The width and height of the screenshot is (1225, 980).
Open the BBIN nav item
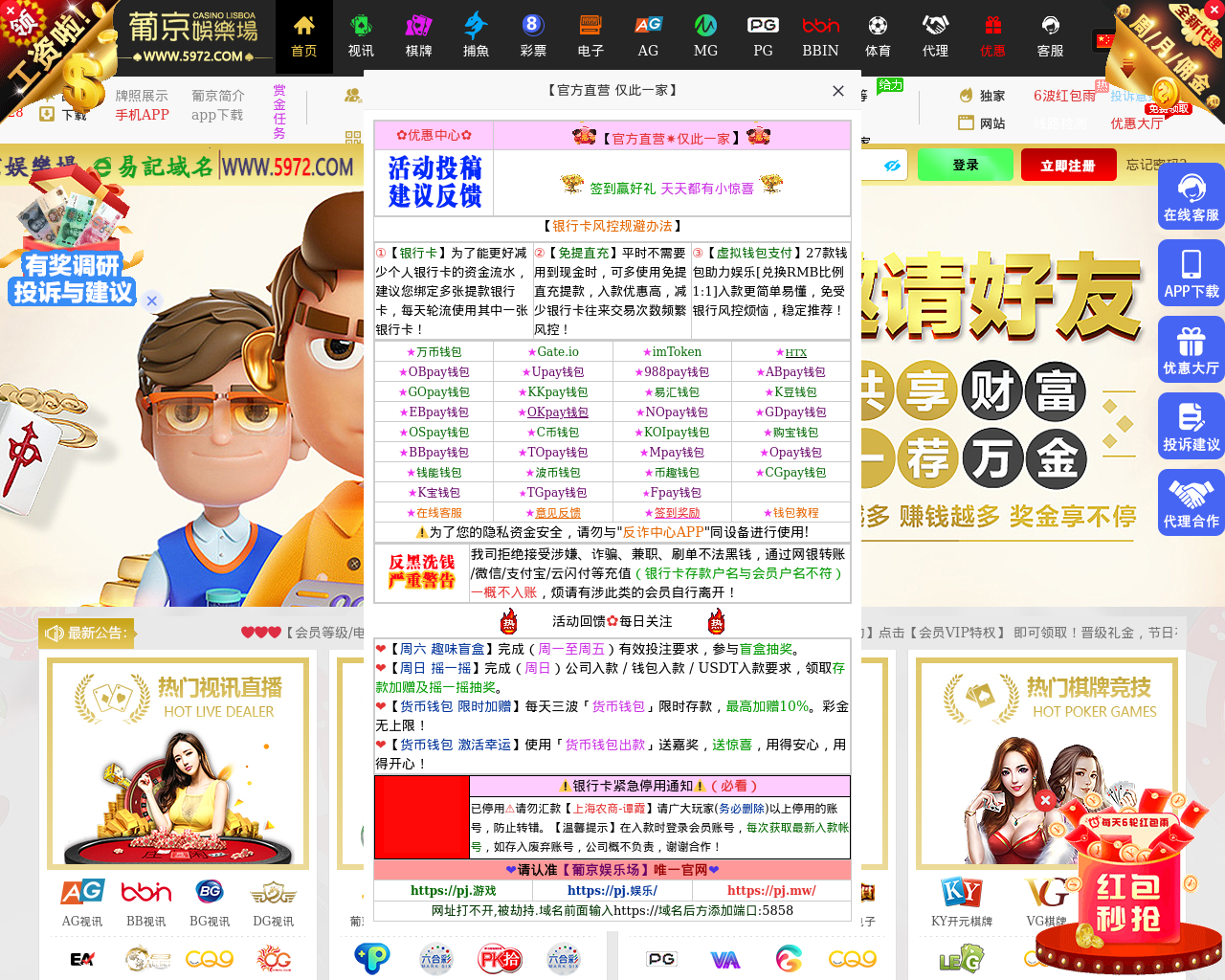[x=820, y=36]
